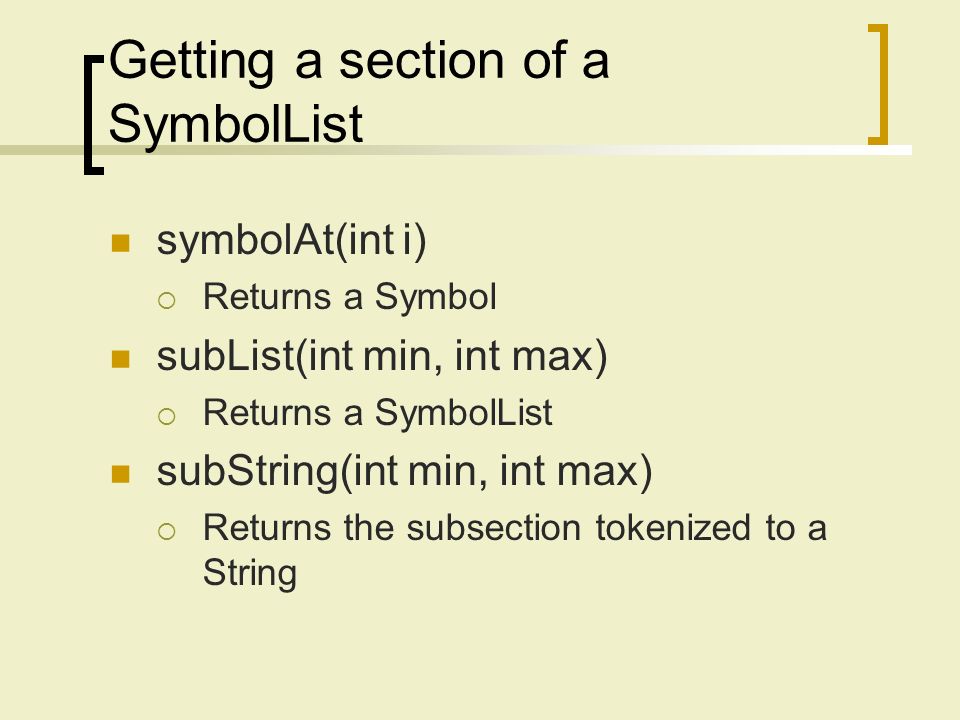This screenshot has width=960, height=720.
Task: Click the gold square bullet beside subList
Action: point(121,359)
